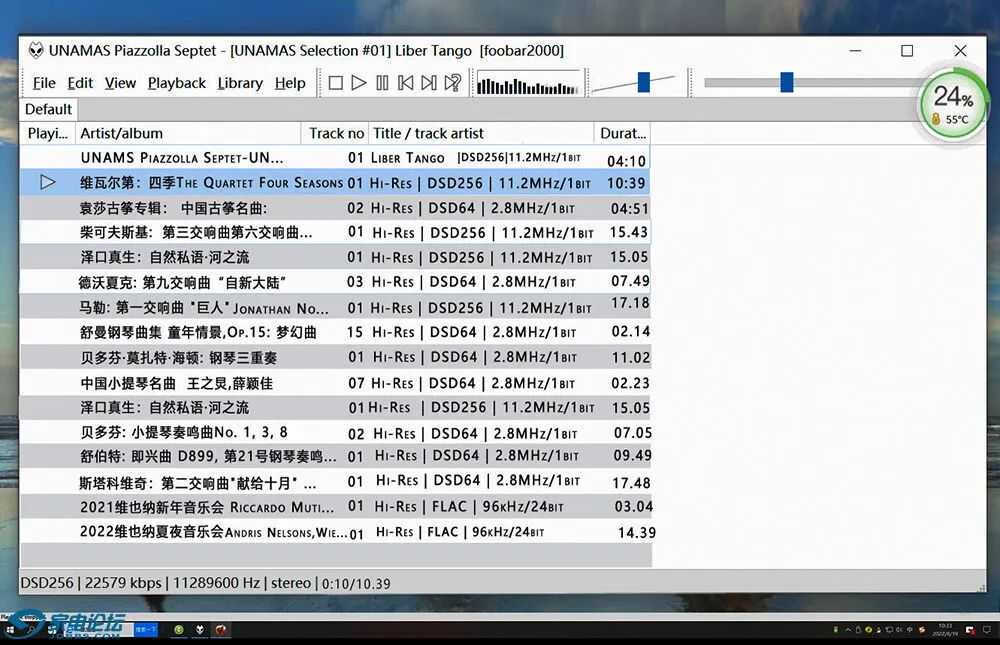Image resolution: width=1000 pixels, height=645 pixels.
Task: Skip to the next track
Action: coord(429,83)
